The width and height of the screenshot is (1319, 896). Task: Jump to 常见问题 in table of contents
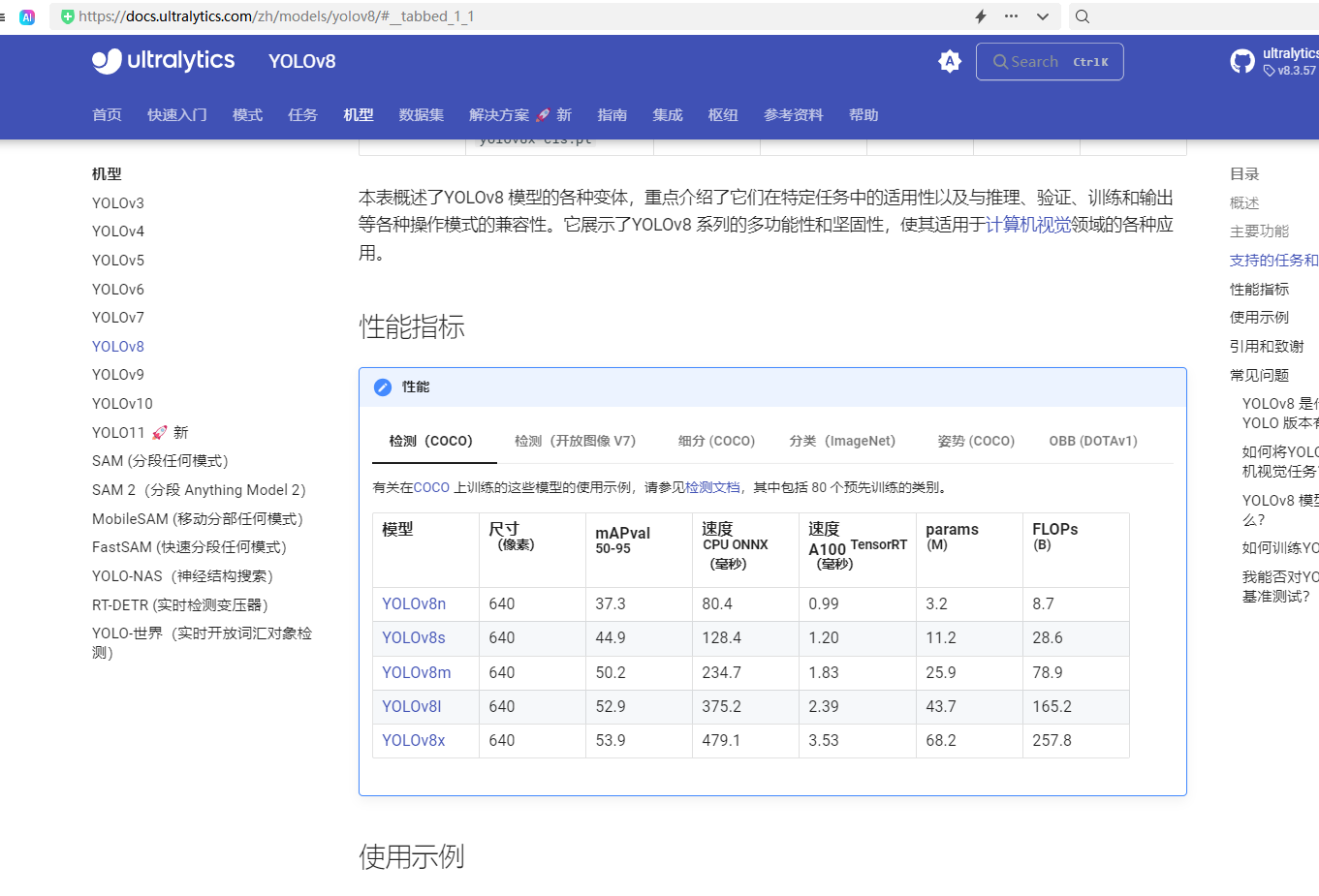[1260, 376]
